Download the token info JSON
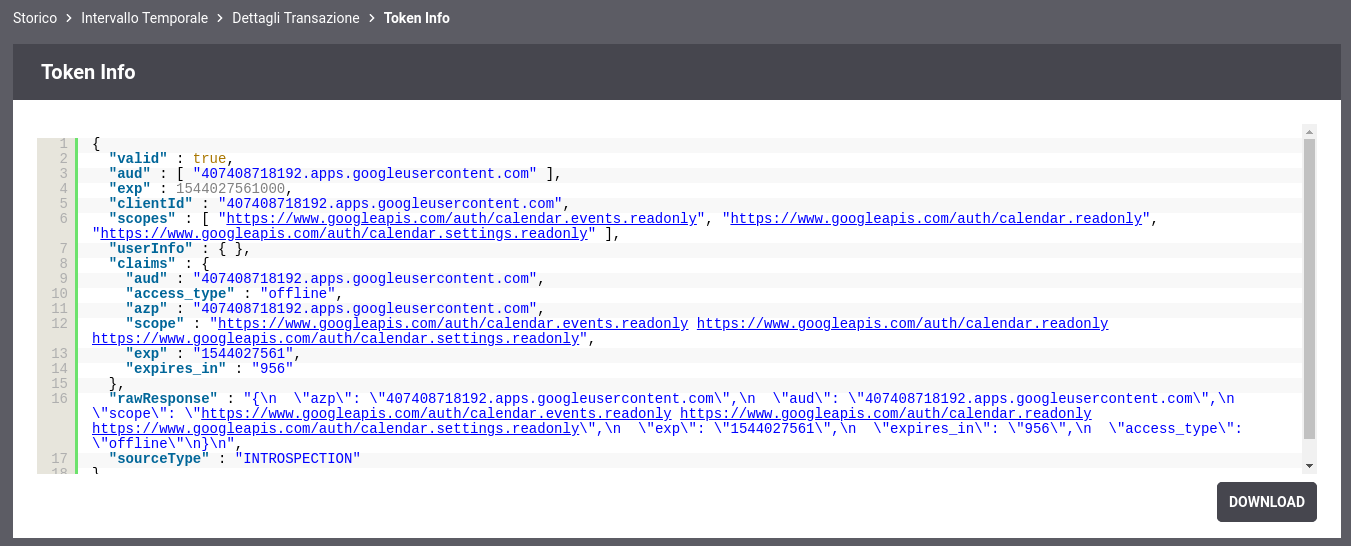Screen dimensions: 1351x546 click(x=1266, y=502)
